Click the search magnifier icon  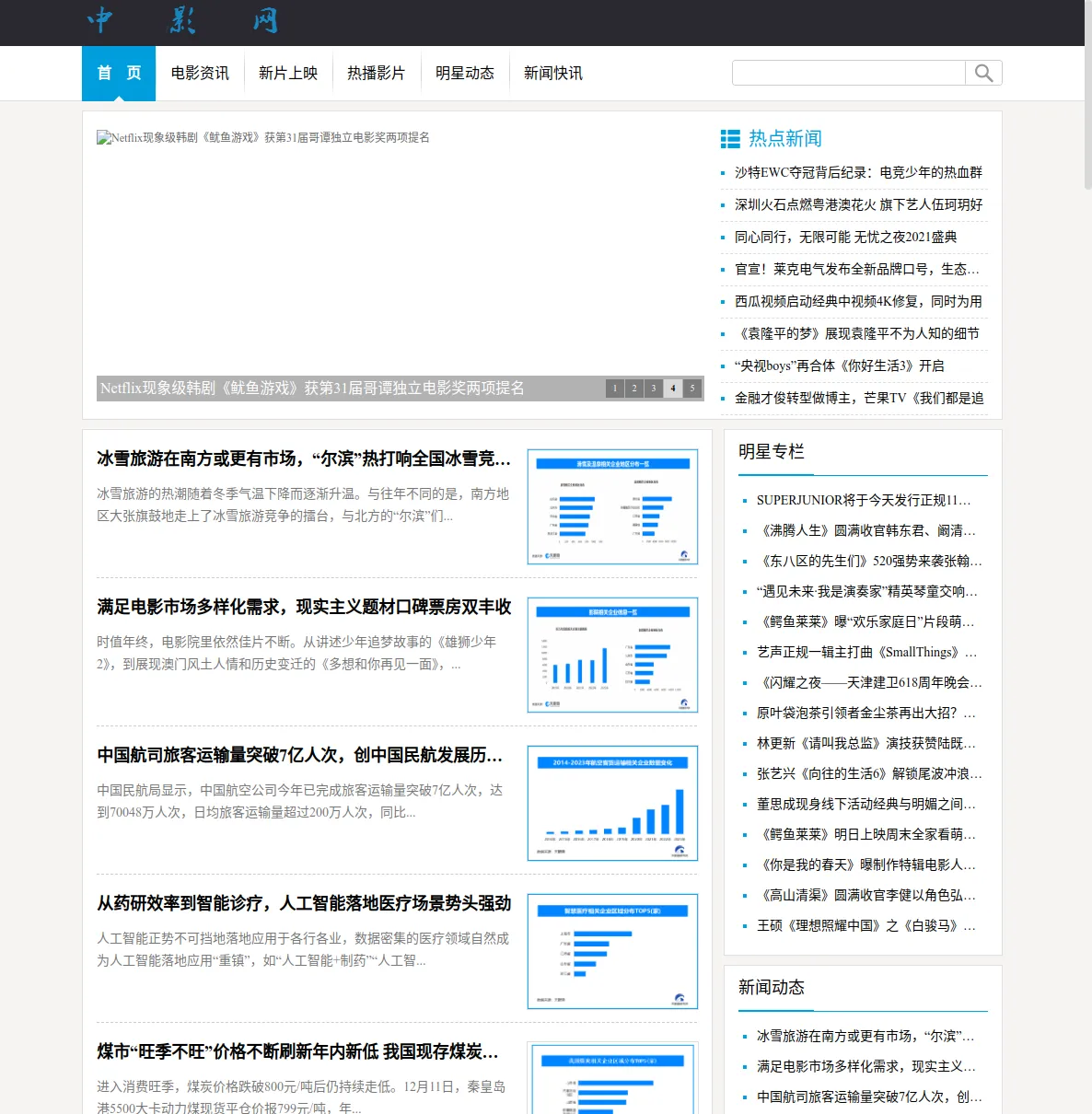(983, 73)
